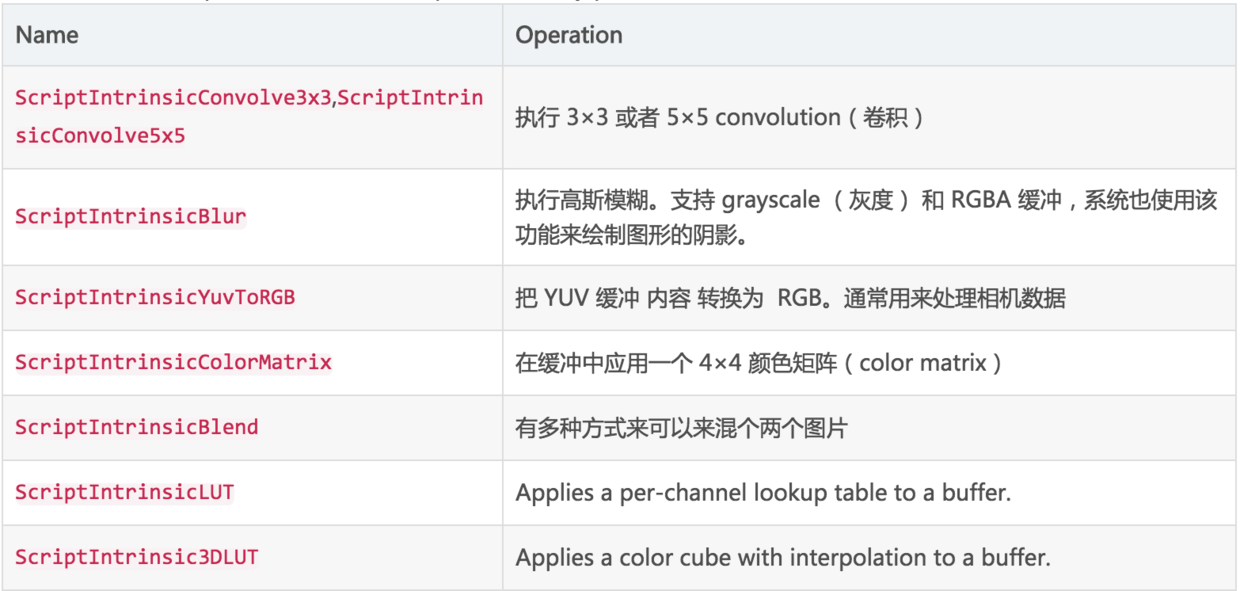Image resolution: width=1240 pixels, height=591 pixels.
Task: Click the Blend operation description text
Action: click(681, 428)
